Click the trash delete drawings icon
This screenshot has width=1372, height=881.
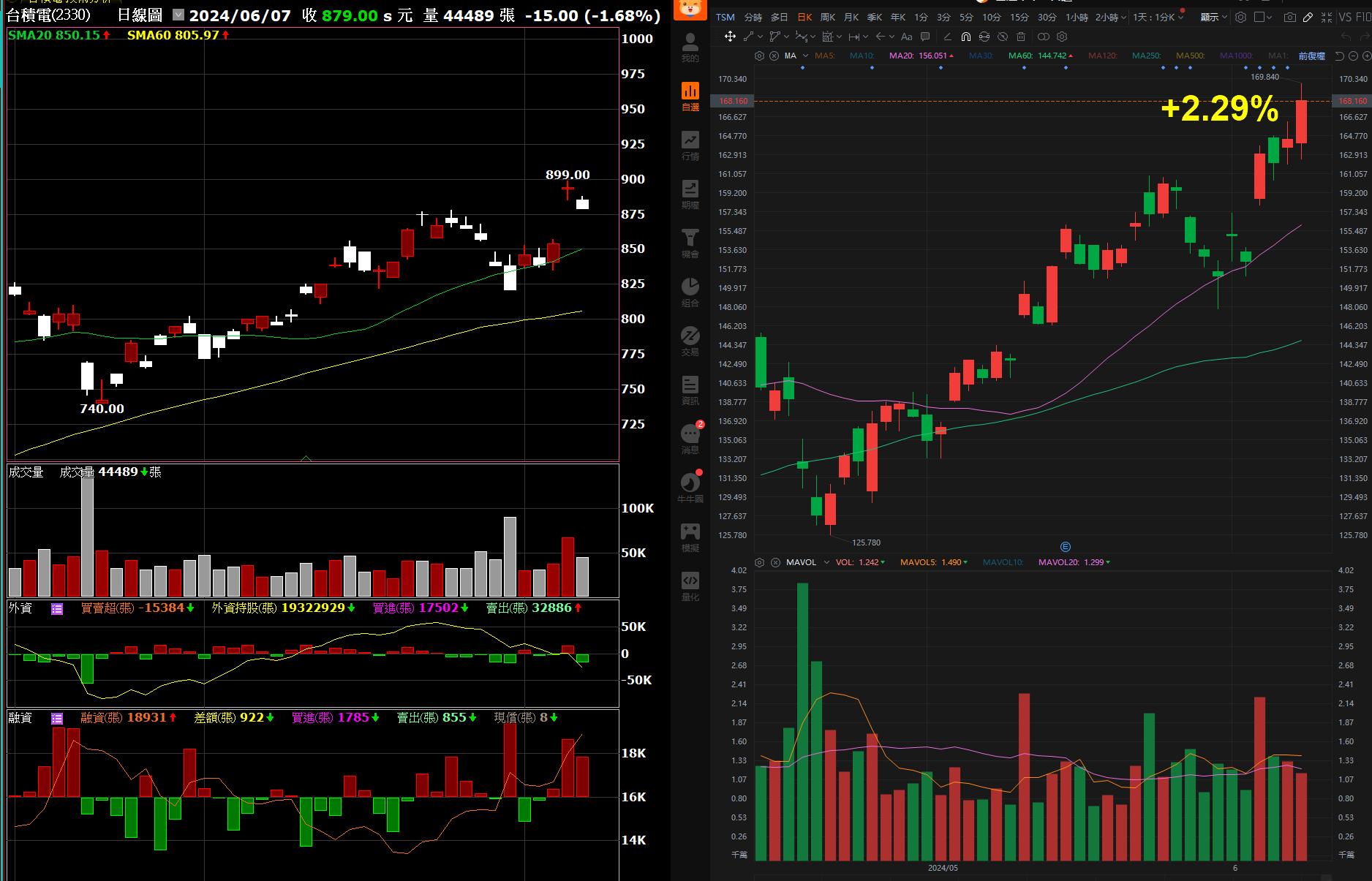pos(1021,37)
